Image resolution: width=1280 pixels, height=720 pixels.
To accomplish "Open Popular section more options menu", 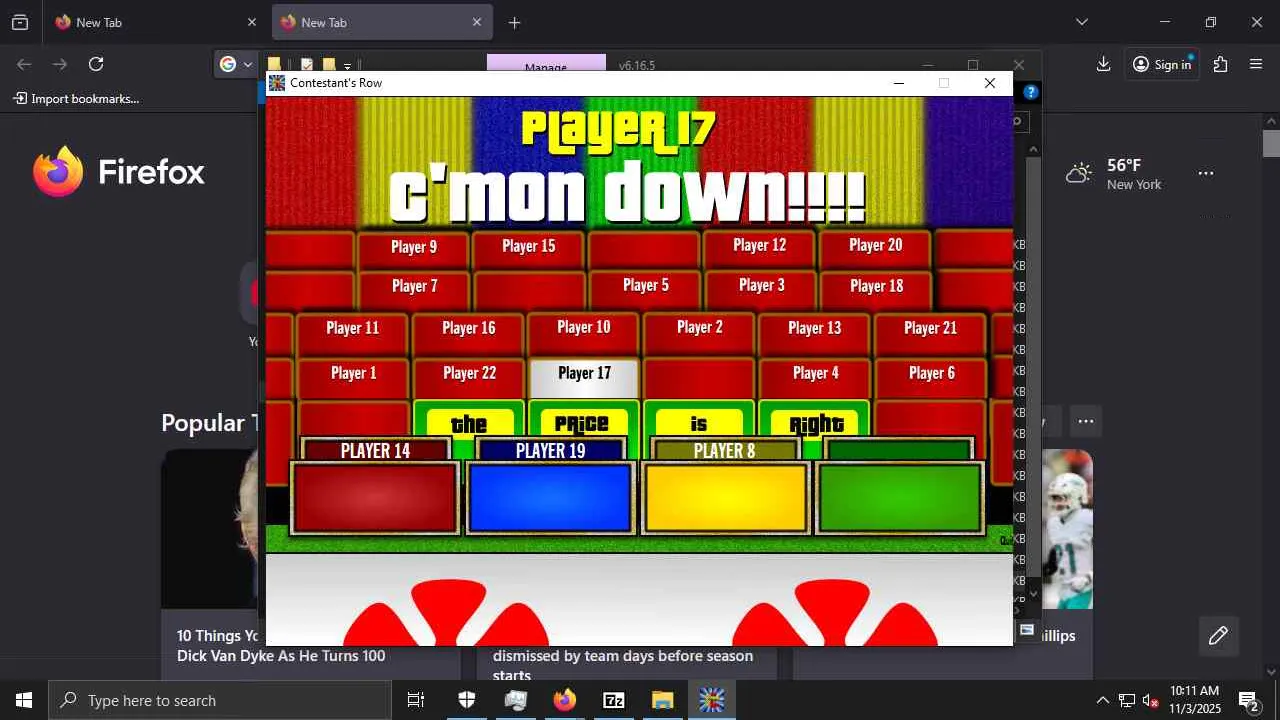I will [1085, 421].
